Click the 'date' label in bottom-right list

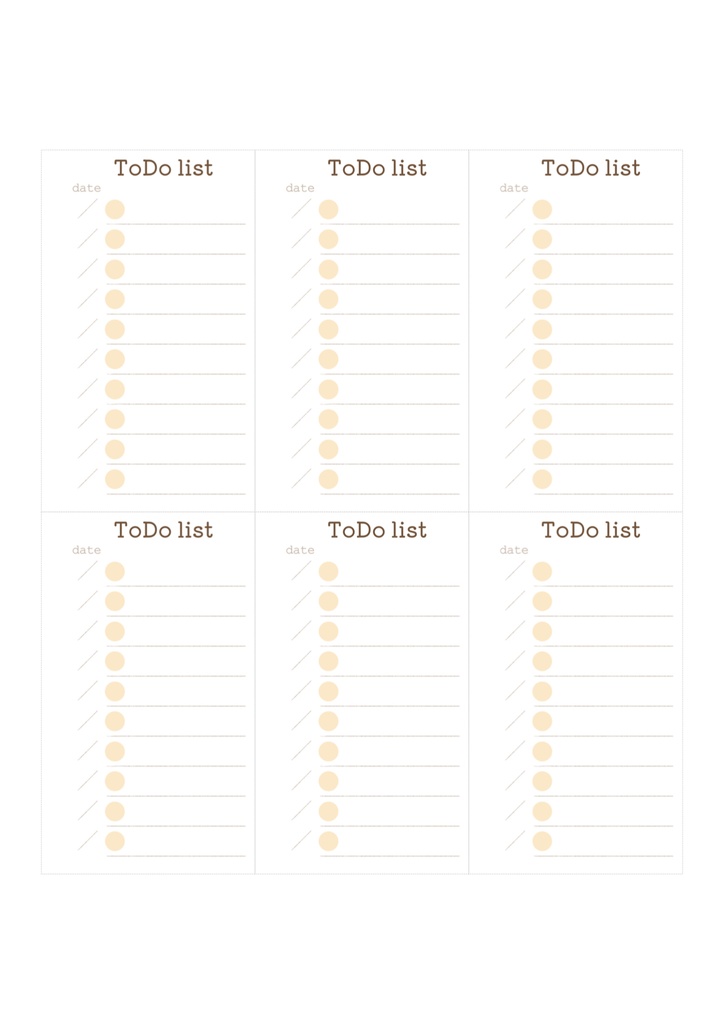point(514,550)
